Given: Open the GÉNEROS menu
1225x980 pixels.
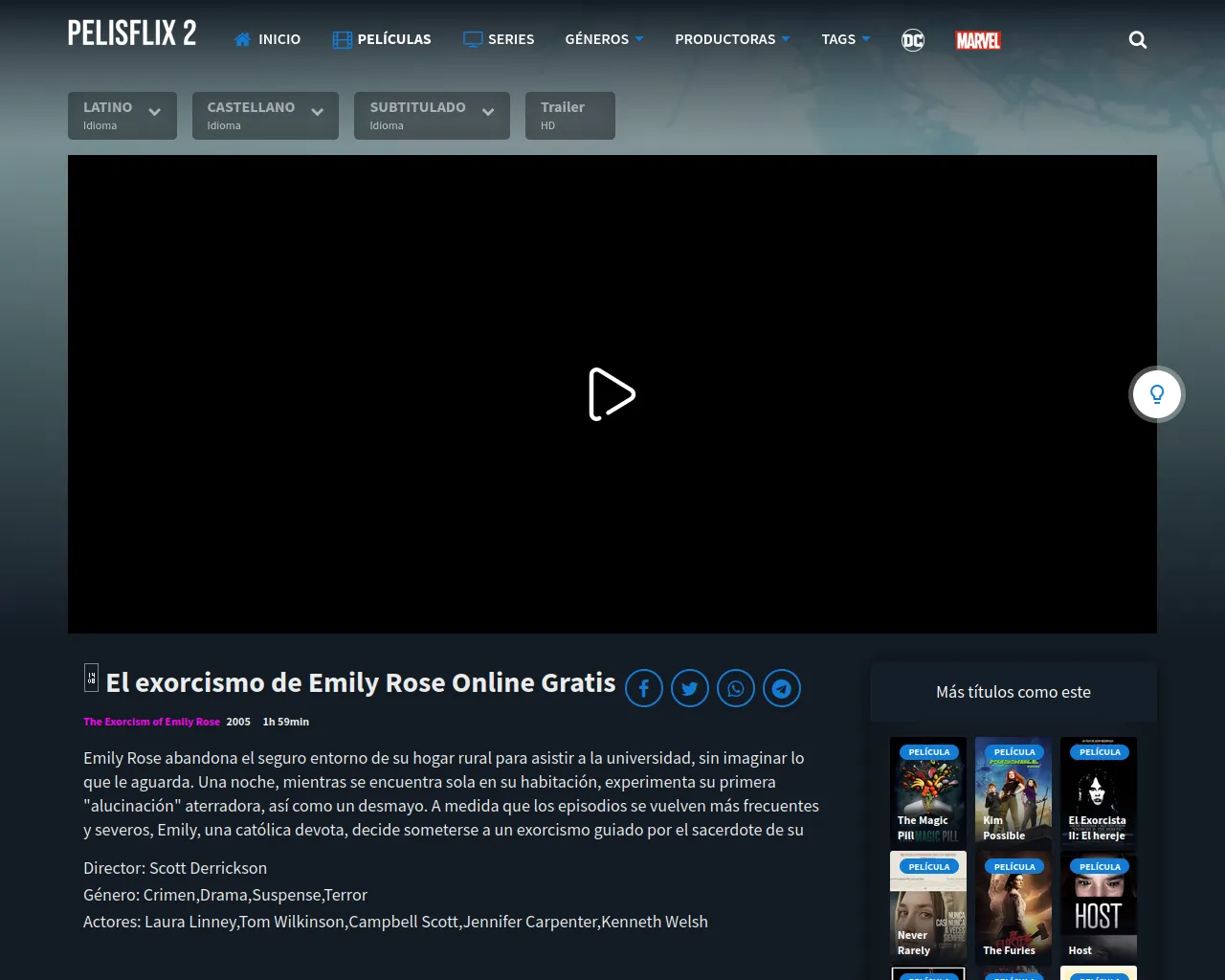Looking at the screenshot, I should tap(604, 39).
